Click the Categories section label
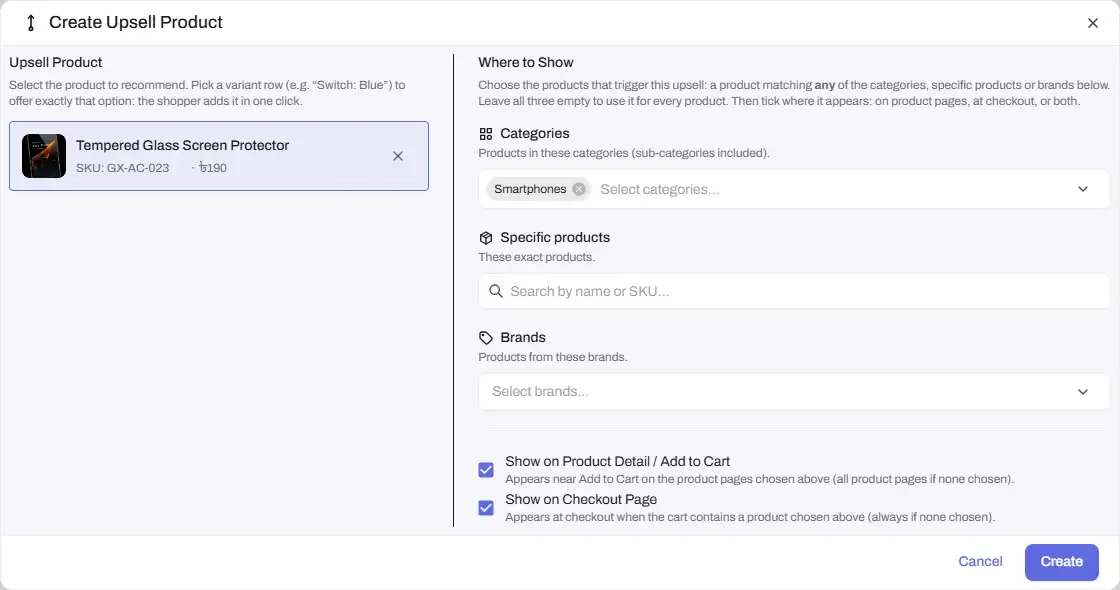1120x590 pixels. click(x=534, y=134)
